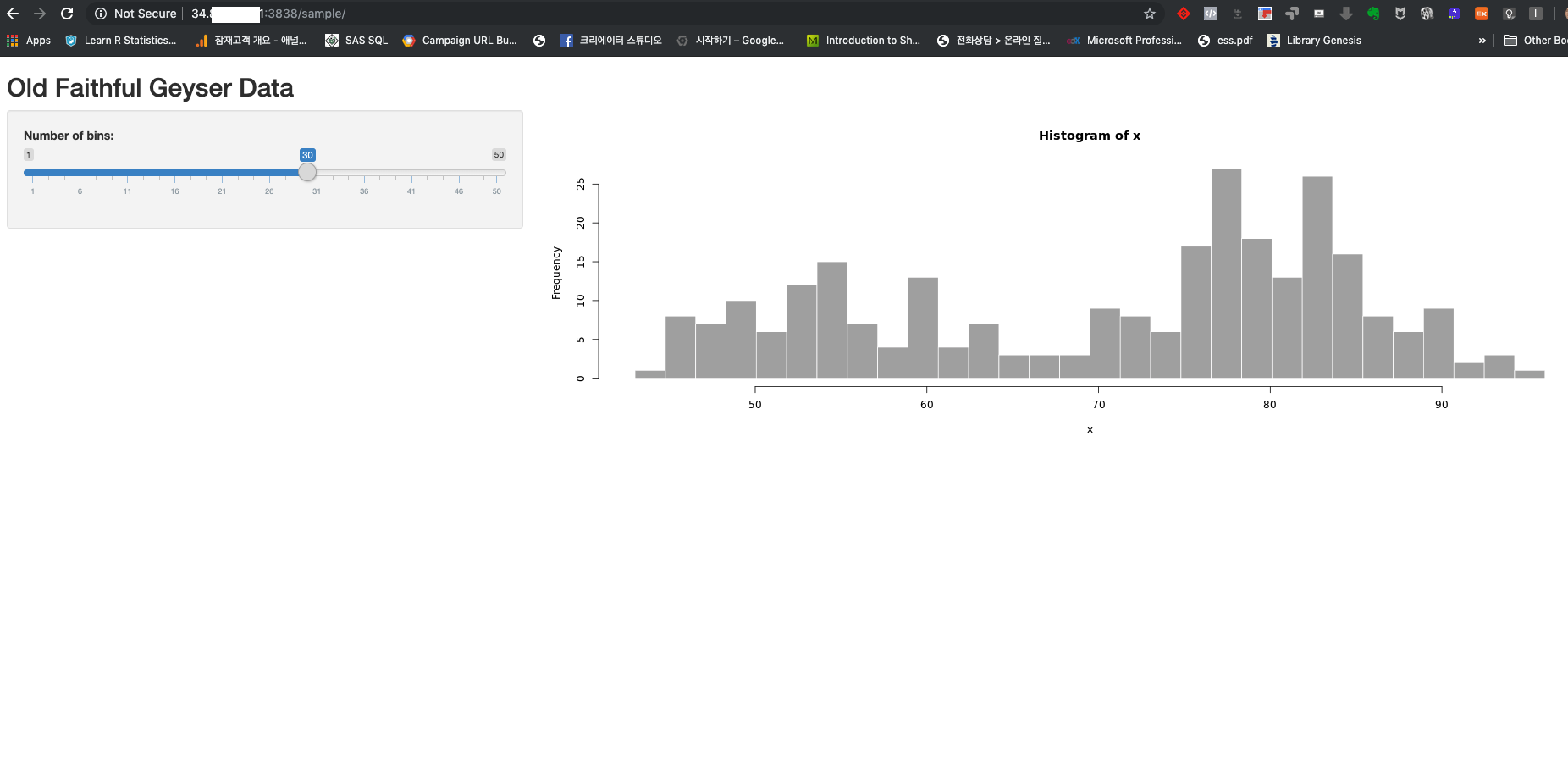Open the Library Genesis bookmark
The width and height of the screenshot is (1568, 758).
[x=1314, y=41]
